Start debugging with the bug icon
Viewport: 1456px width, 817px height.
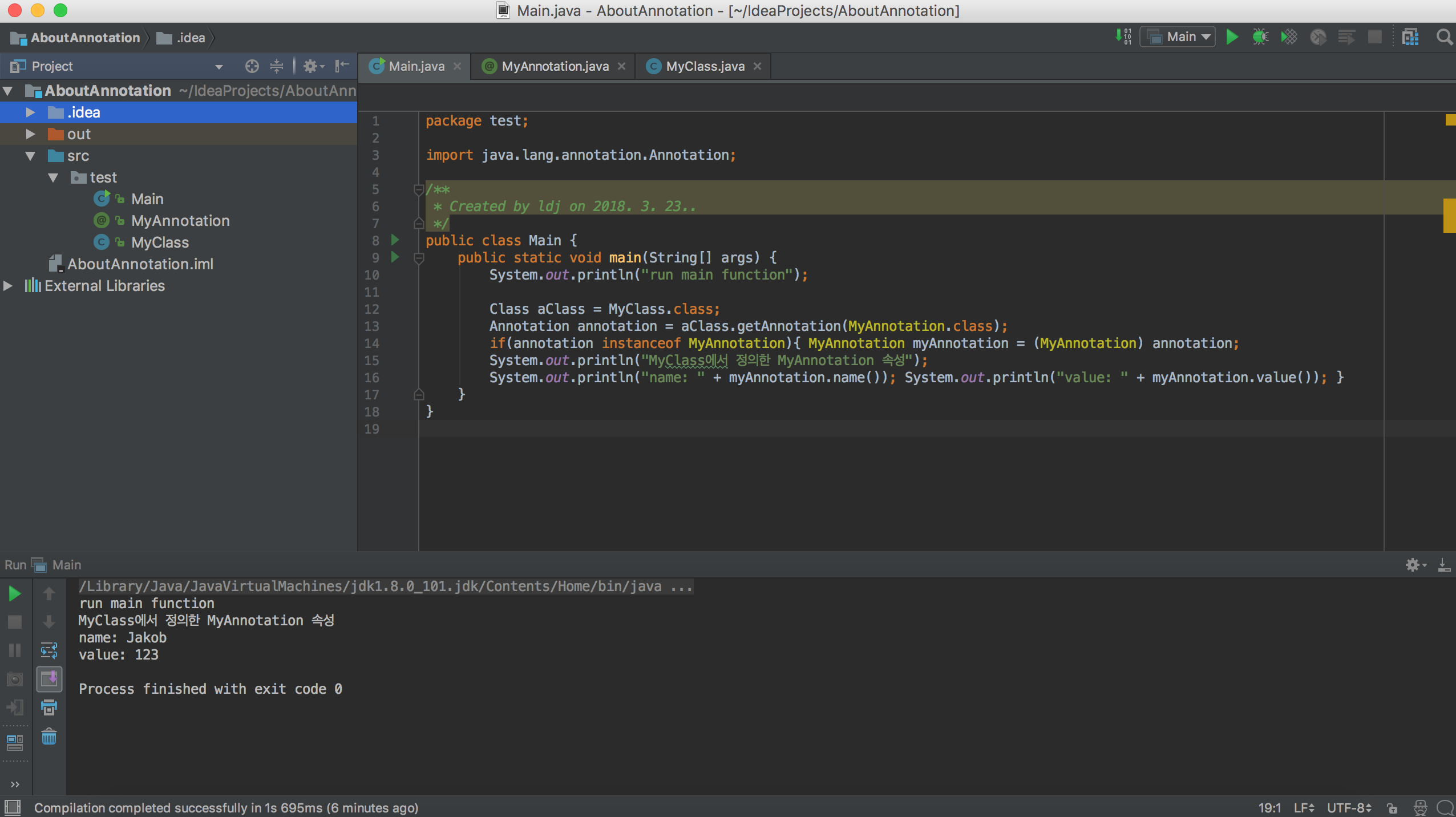click(1260, 37)
